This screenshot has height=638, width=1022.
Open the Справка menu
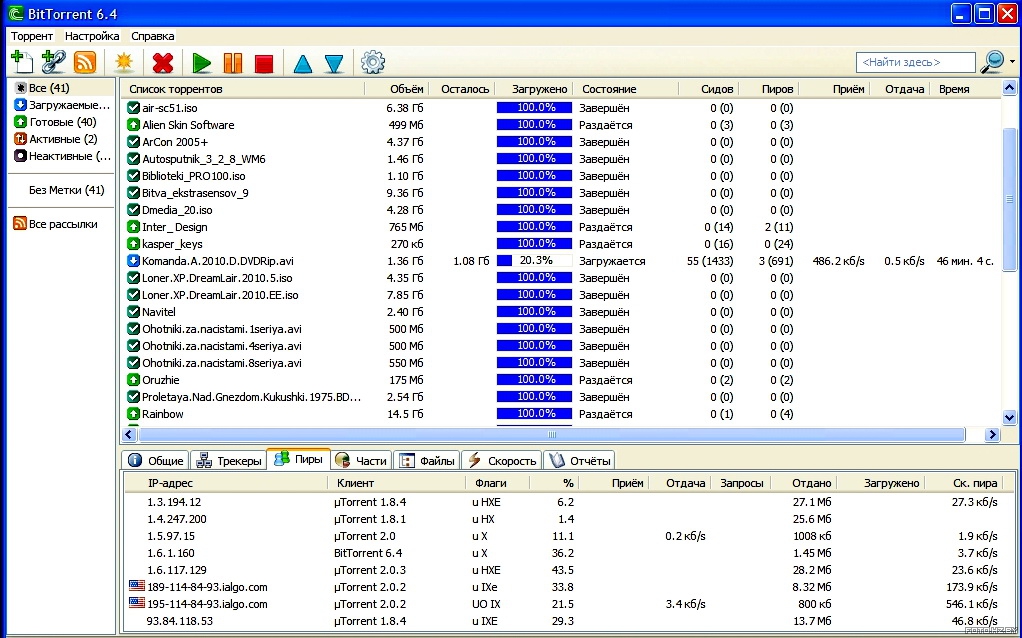click(x=153, y=36)
